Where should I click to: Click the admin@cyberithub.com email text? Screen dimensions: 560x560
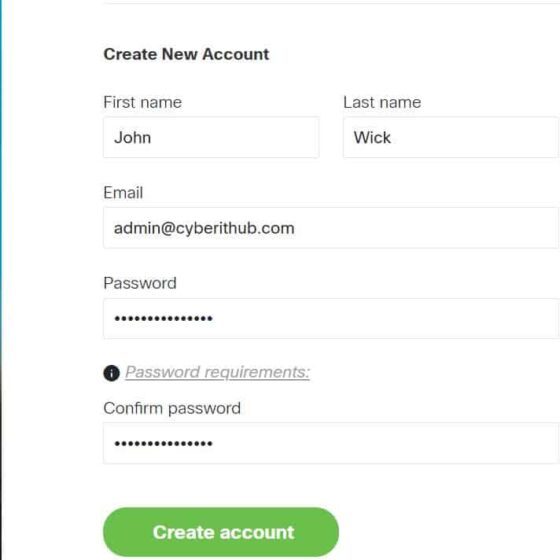click(x=204, y=228)
